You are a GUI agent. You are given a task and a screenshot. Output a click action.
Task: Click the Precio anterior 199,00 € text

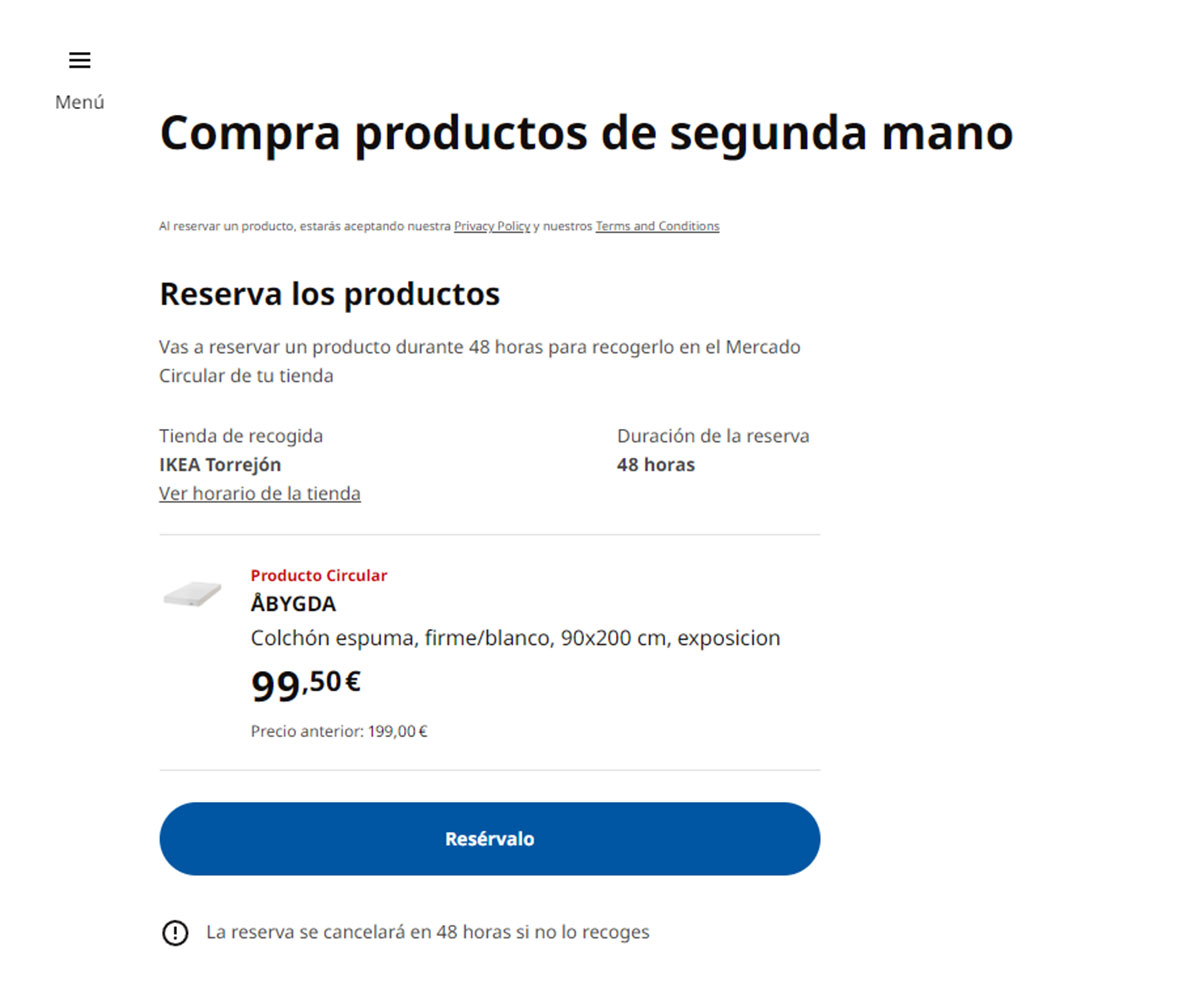point(339,731)
